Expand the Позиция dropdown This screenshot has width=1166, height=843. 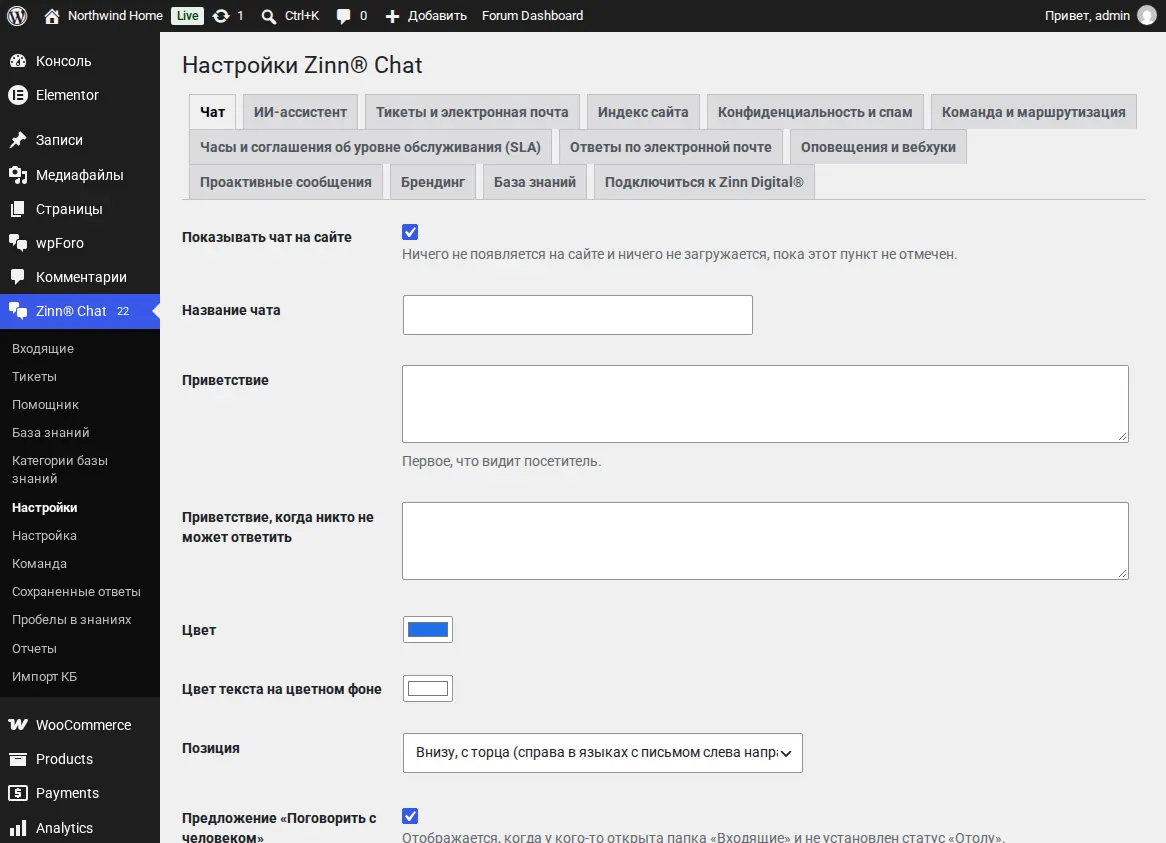[602, 753]
